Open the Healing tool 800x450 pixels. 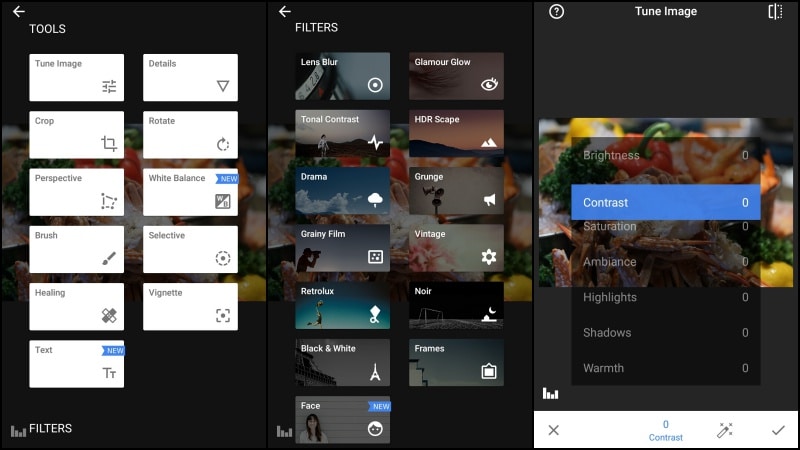[x=77, y=306]
